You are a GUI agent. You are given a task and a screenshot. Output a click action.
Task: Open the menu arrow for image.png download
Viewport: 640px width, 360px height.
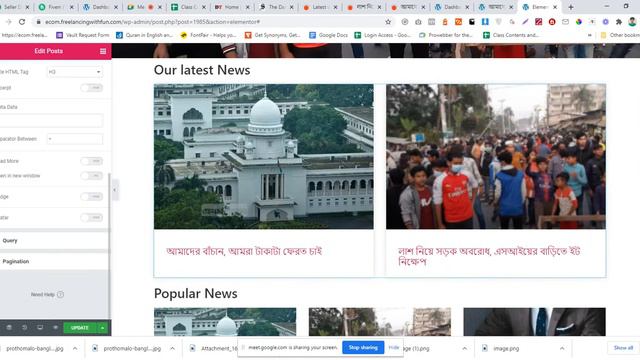coord(562,348)
